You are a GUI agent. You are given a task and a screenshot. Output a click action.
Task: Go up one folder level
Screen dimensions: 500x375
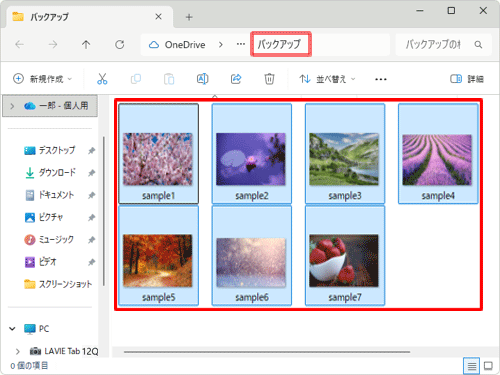(x=86, y=44)
